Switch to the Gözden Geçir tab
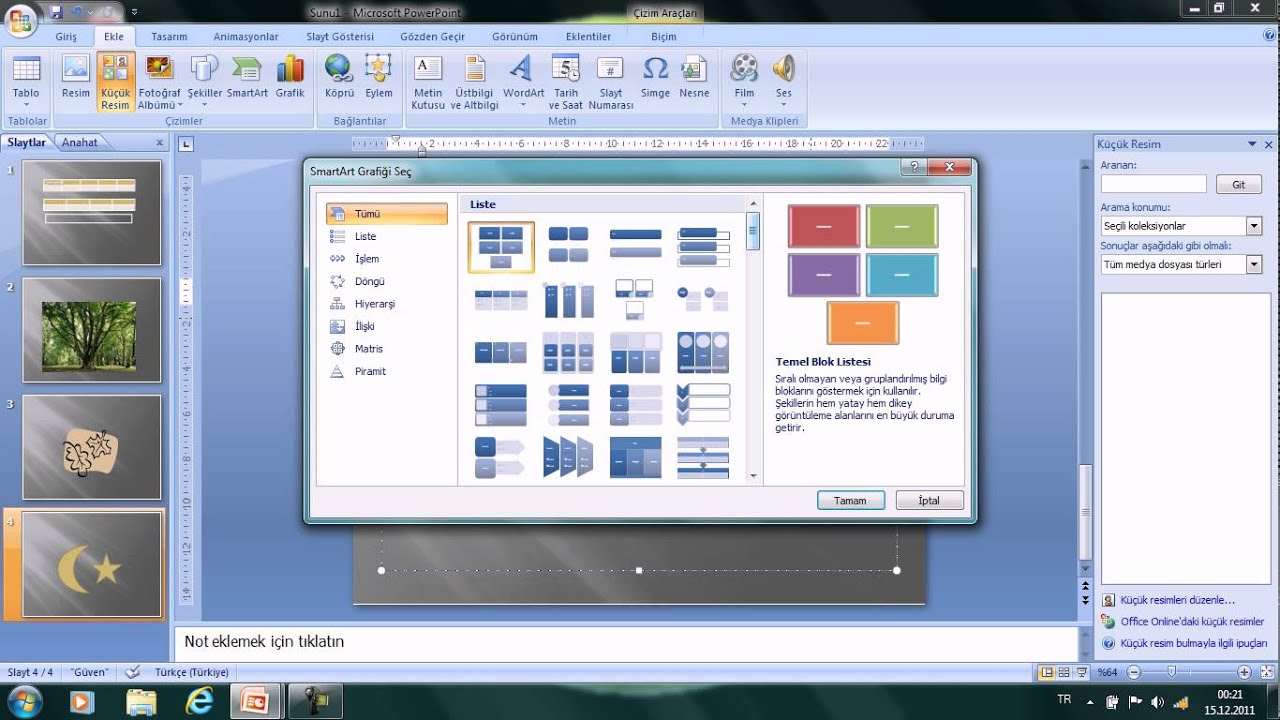Screen dimensions: 1280x720 point(433,36)
